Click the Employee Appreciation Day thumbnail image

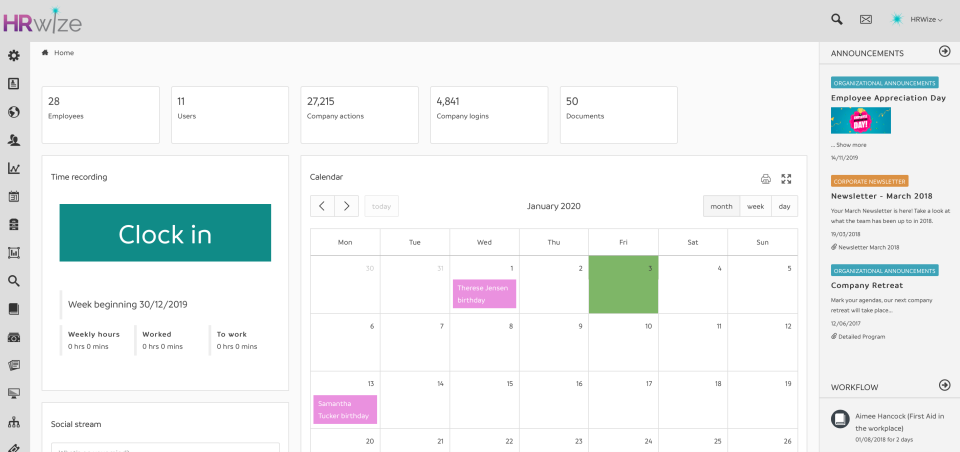tap(861, 121)
